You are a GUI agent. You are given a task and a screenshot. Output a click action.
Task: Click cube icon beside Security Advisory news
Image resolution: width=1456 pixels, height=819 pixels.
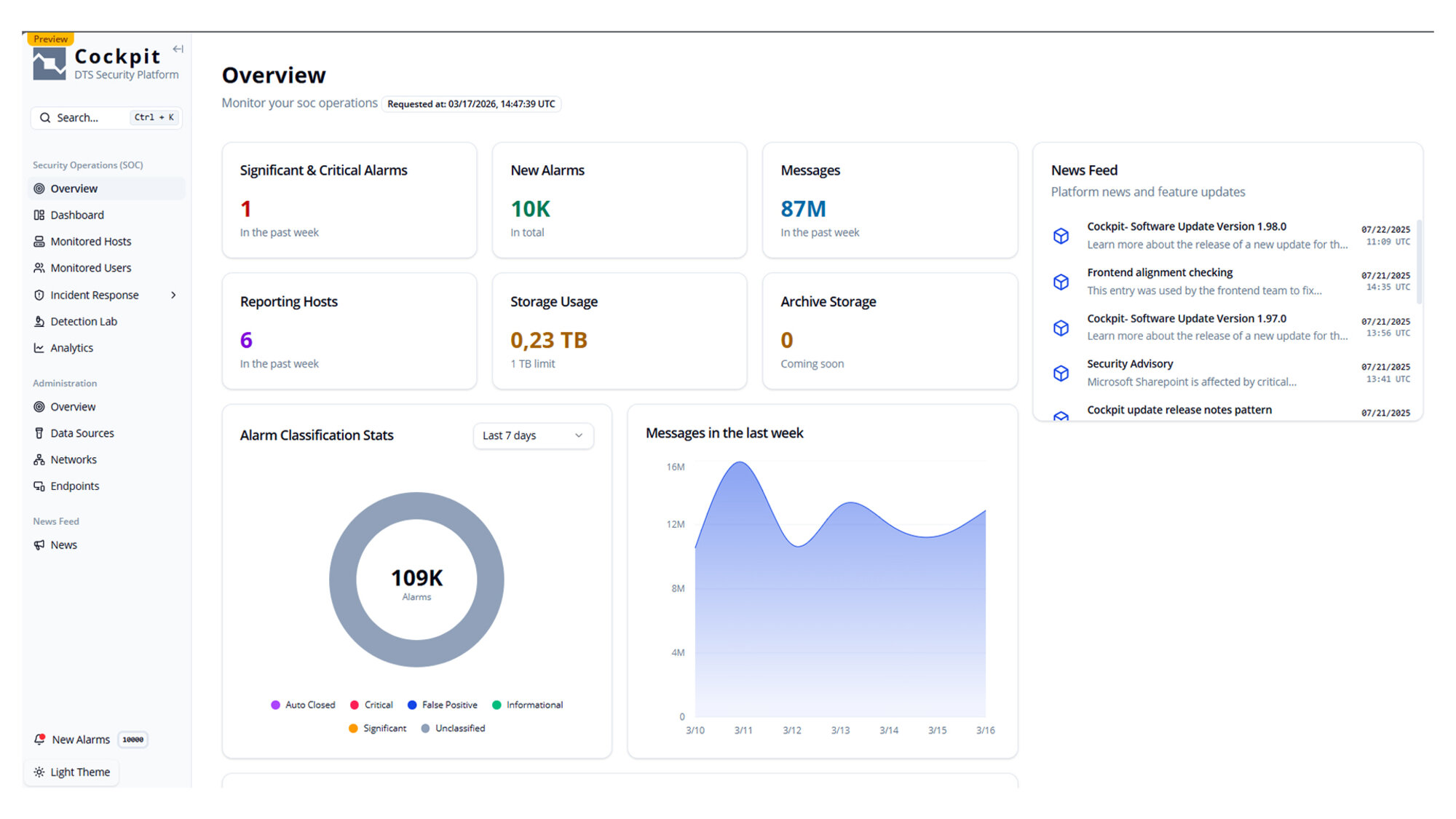tap(1061, 373)
